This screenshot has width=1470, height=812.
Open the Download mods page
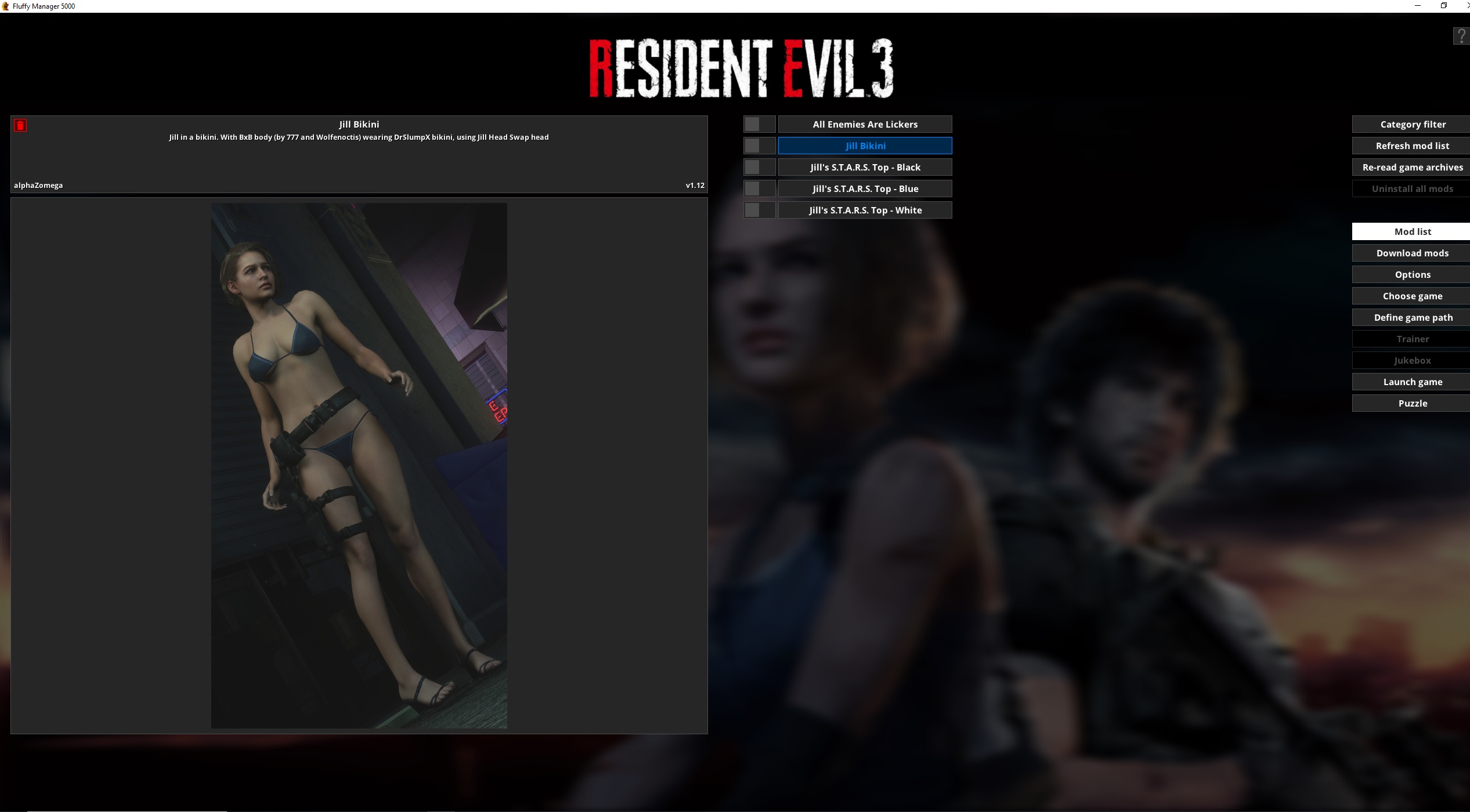point(1413,253)
